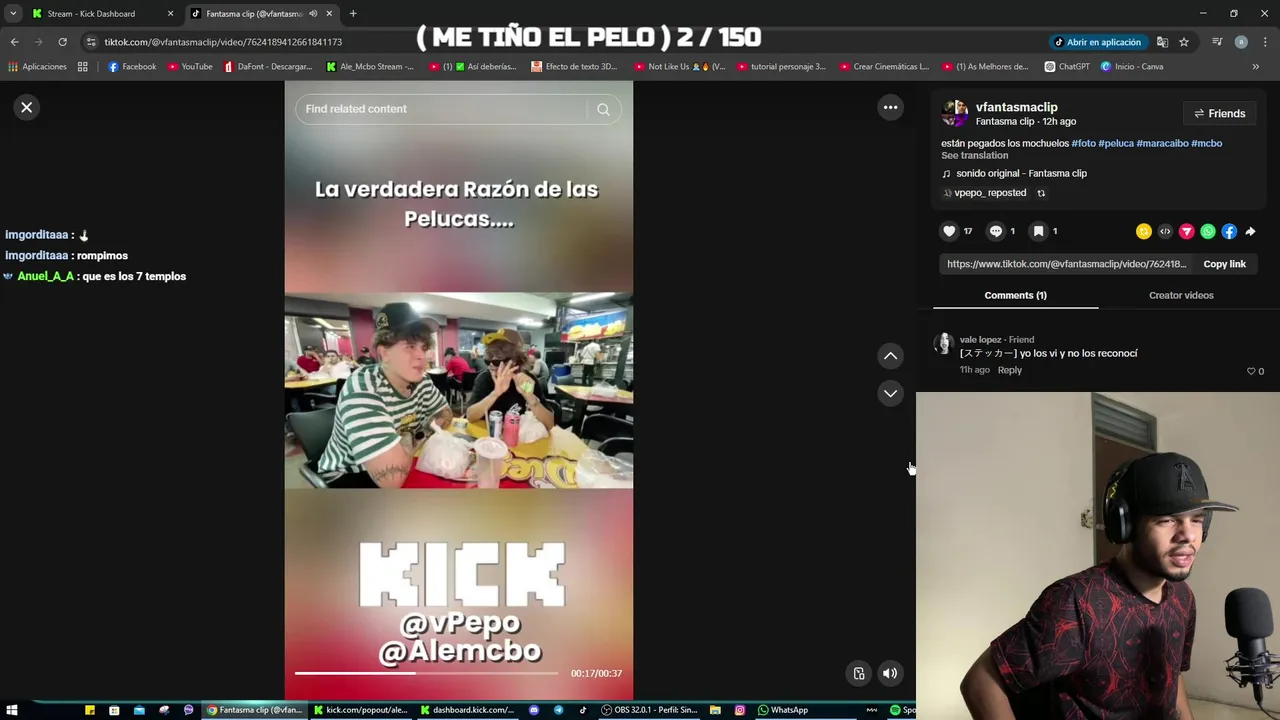
Task: Click Copy link button
Action: click(x=1224, y=264)
